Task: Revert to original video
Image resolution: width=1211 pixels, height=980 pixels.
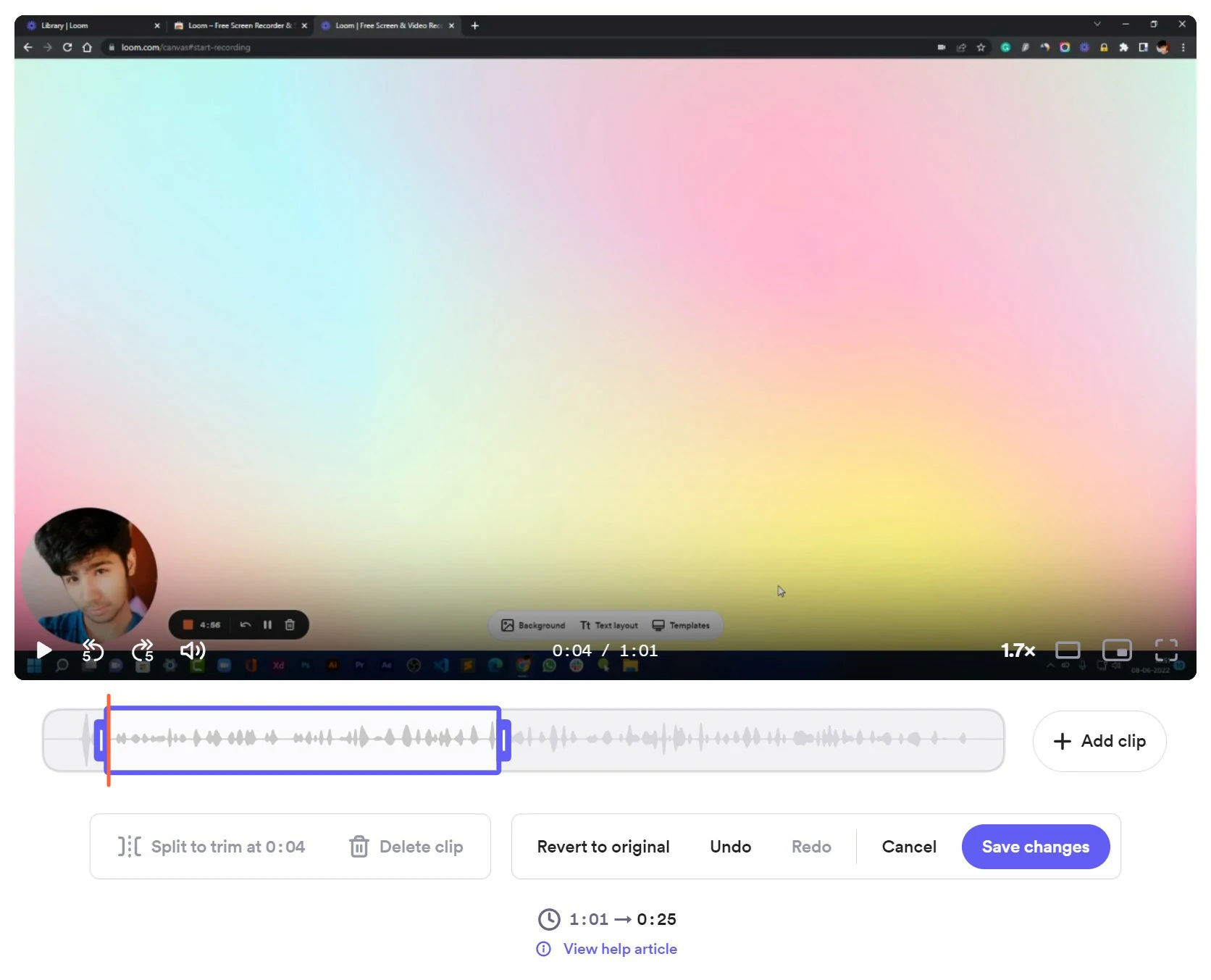Action: [x=603, y=847]
